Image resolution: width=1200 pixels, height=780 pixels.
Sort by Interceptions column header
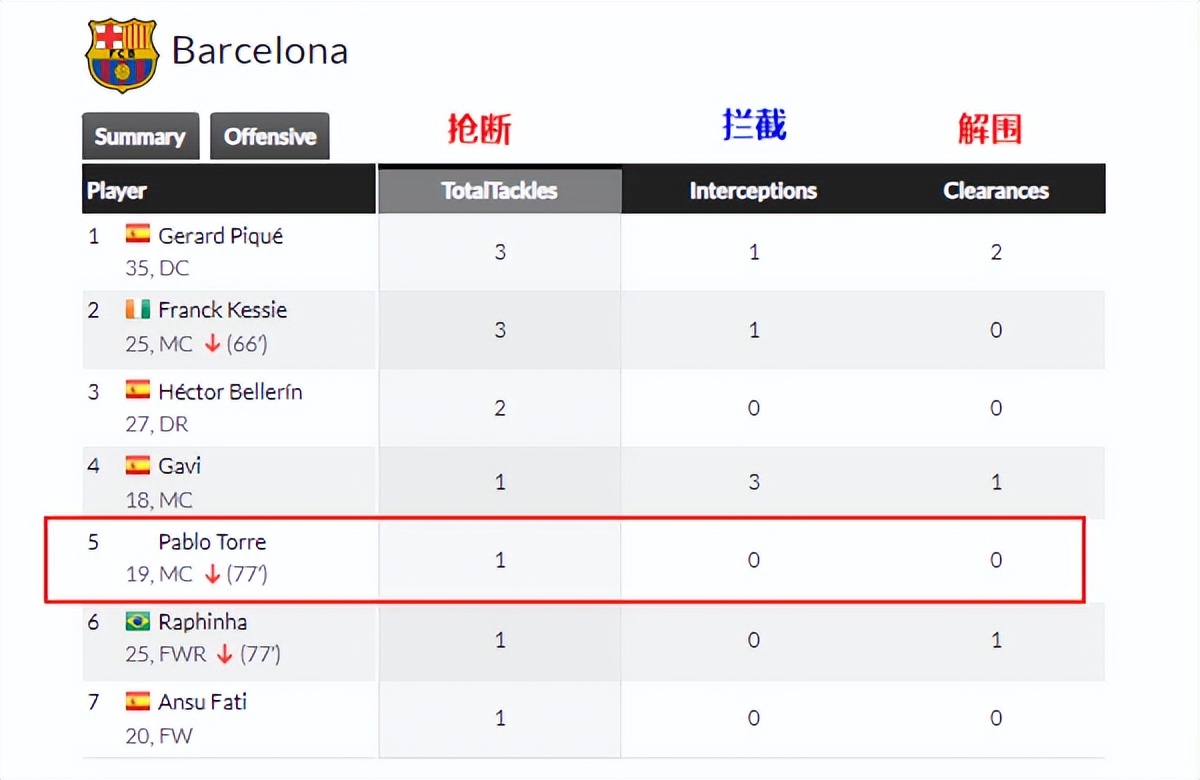click(x=753, y=190)
